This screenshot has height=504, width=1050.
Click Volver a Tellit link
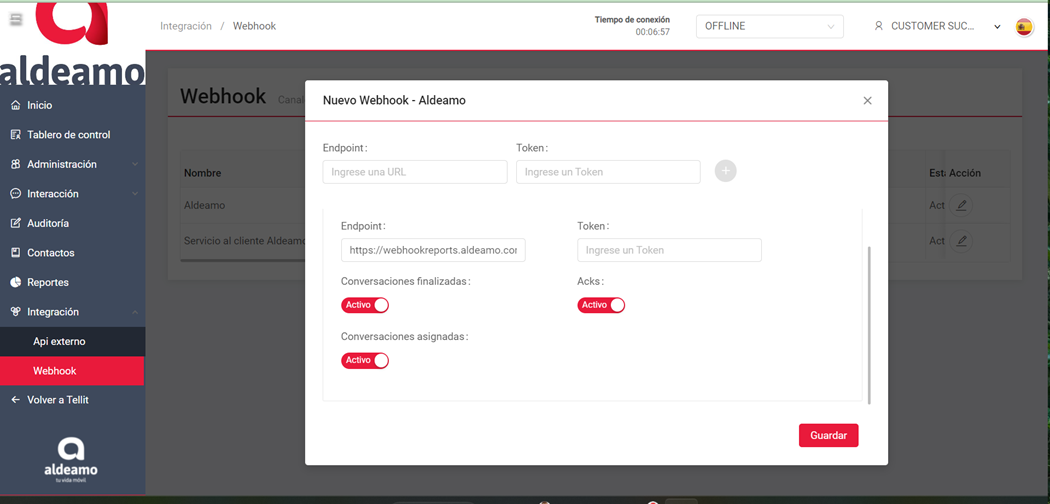click(x=58, y=400)
